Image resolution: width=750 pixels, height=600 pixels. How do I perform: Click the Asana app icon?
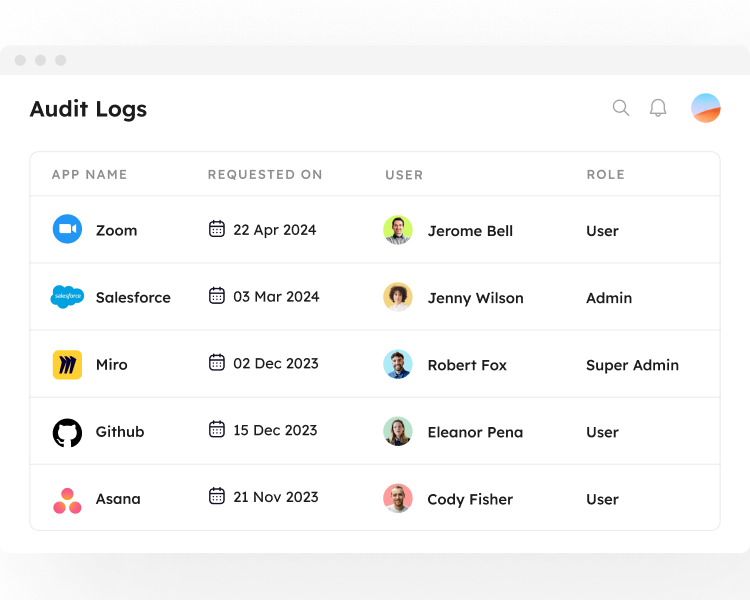click(x=67, y=499)
